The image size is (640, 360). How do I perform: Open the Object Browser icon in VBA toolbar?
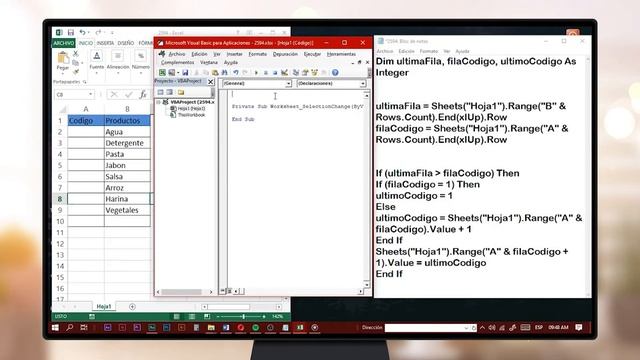tap(314, 73)
